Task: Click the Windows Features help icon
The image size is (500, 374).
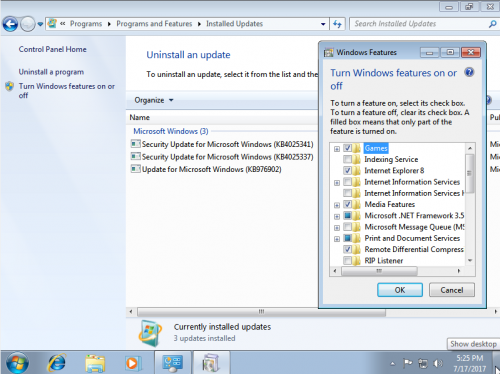Action: click(469, 72)
